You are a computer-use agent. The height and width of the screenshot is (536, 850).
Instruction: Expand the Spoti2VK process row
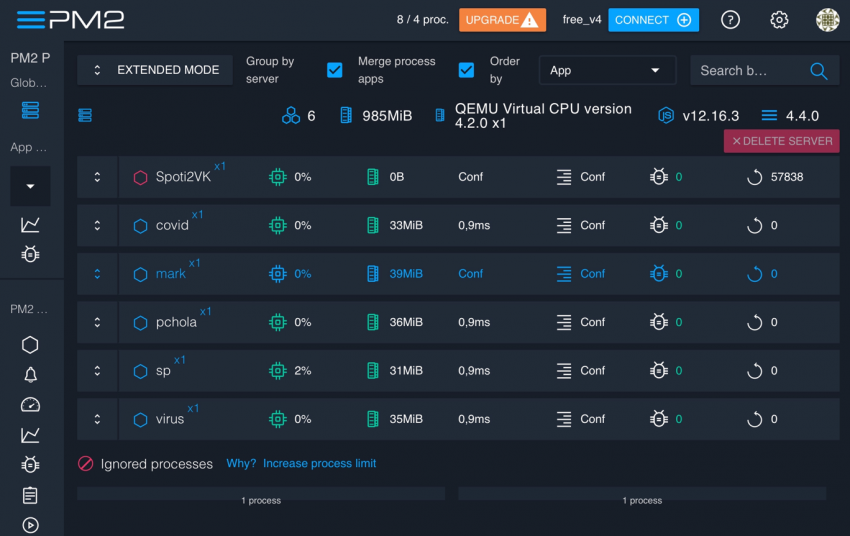pyautogui.click(x=97, y=177)
